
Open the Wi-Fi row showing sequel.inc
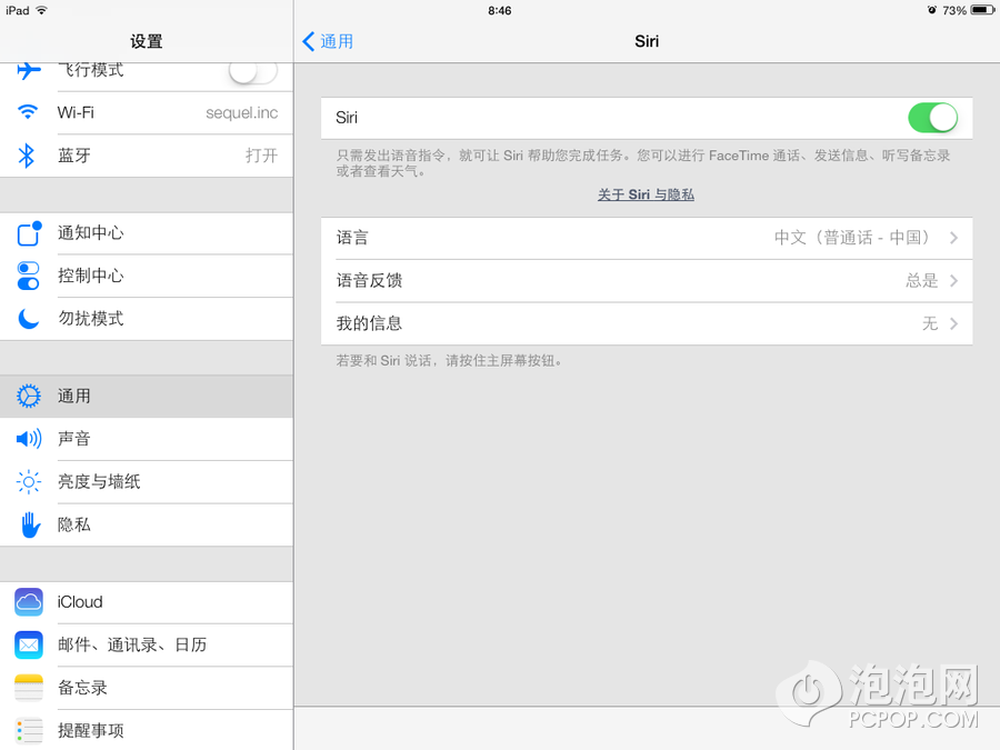click(x=147, y=112)
